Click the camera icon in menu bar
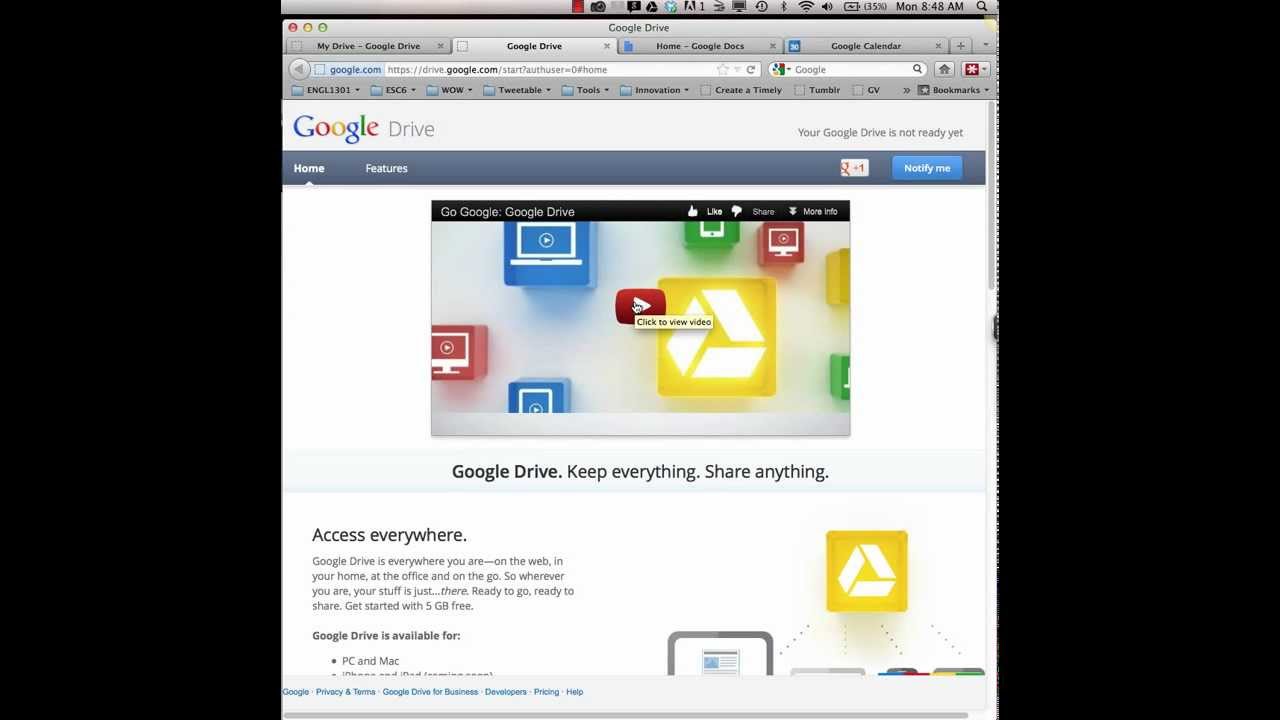This screenshot has width=1280, height=720. [x=598, y=7]
